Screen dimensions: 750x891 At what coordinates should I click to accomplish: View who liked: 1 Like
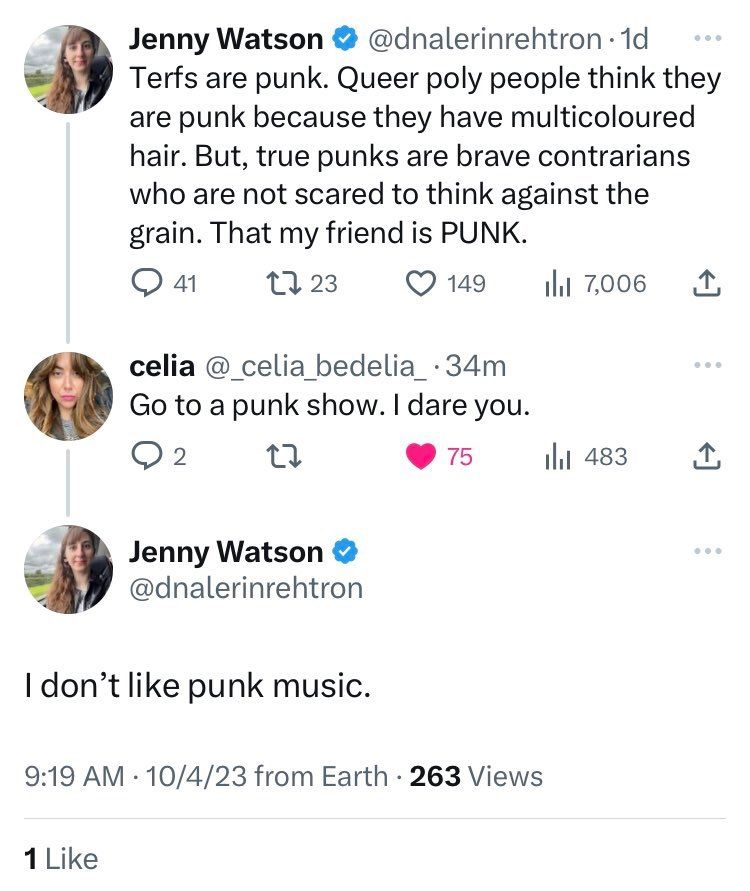click(x=61, y=857)
